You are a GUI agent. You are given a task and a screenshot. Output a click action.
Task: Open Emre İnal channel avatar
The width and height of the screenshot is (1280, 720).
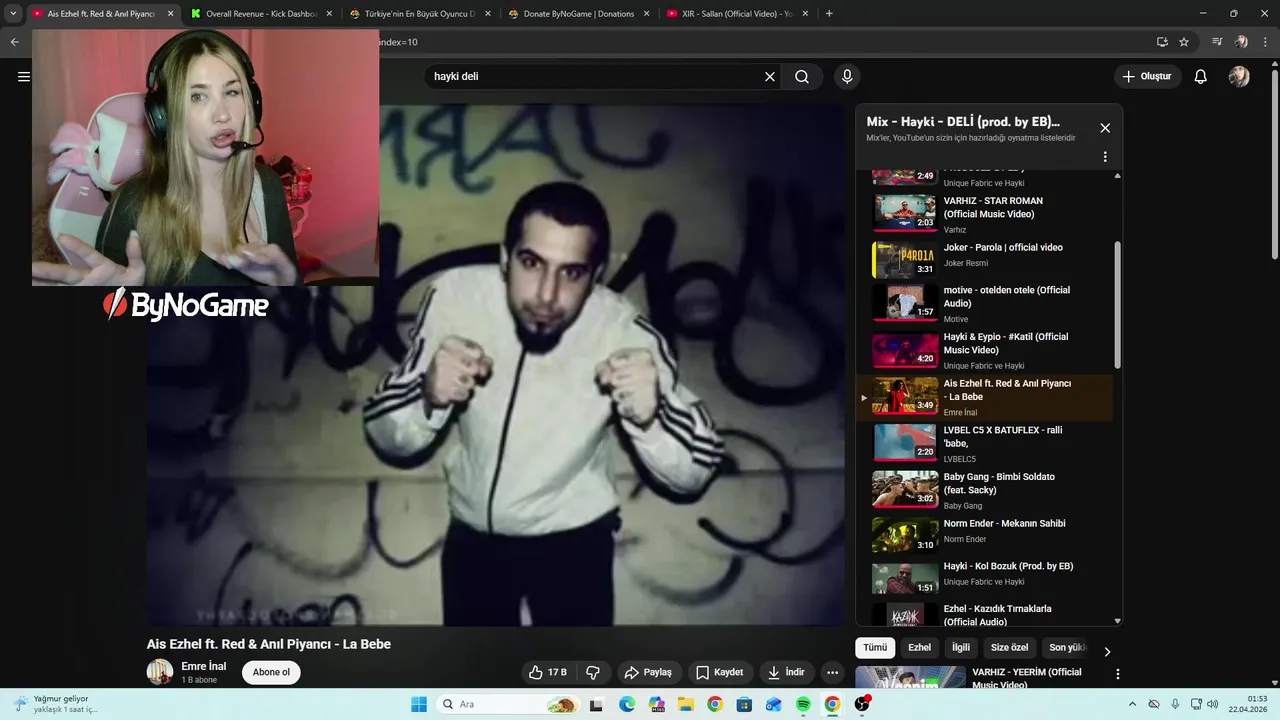pos(160,672)
